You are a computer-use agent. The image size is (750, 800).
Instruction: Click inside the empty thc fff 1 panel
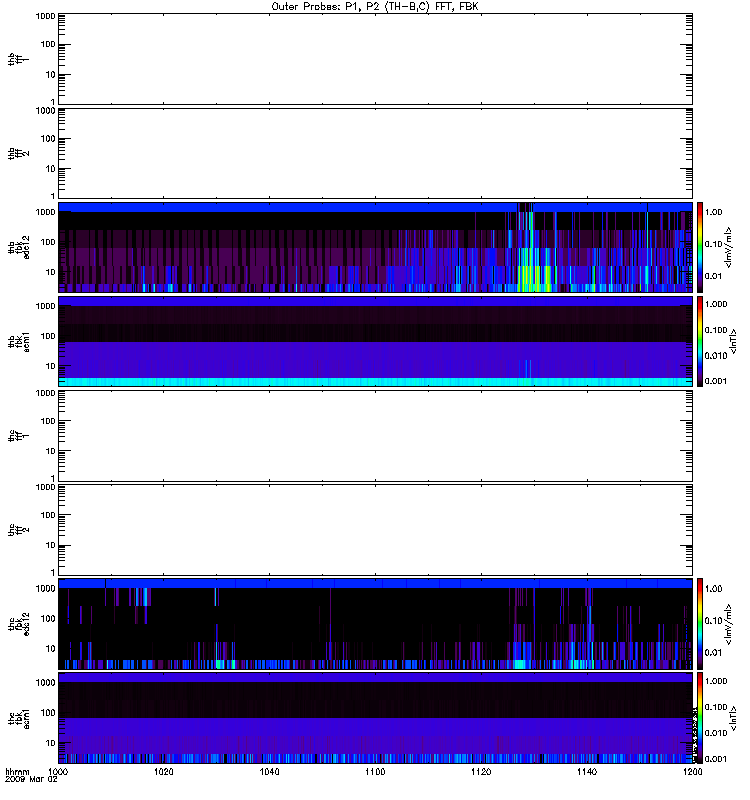(375, 436)
